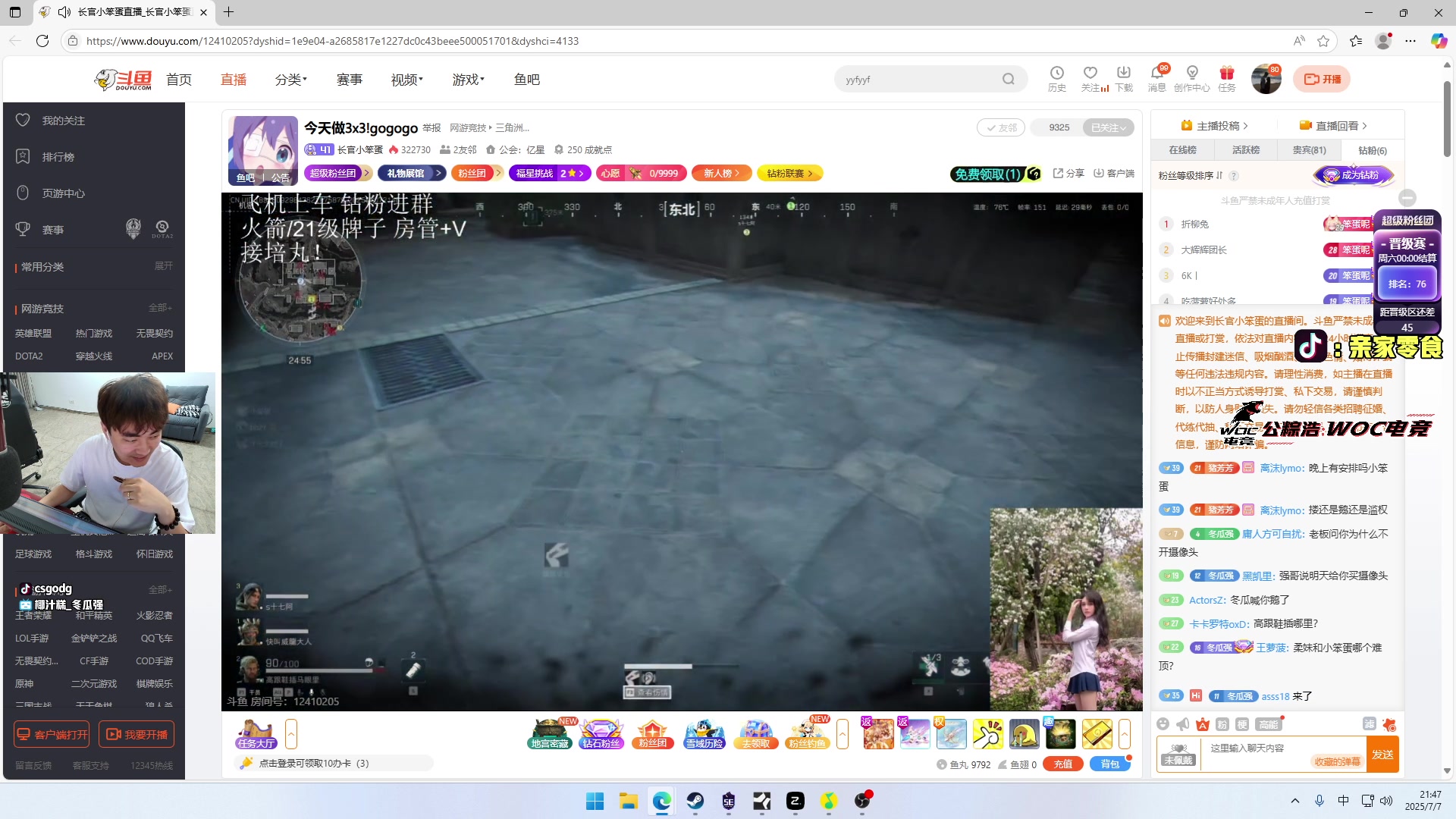Open 创作中心 lightbulb icon
This screenshot has height=819, width=1456.
click(x=1192, y=74)
